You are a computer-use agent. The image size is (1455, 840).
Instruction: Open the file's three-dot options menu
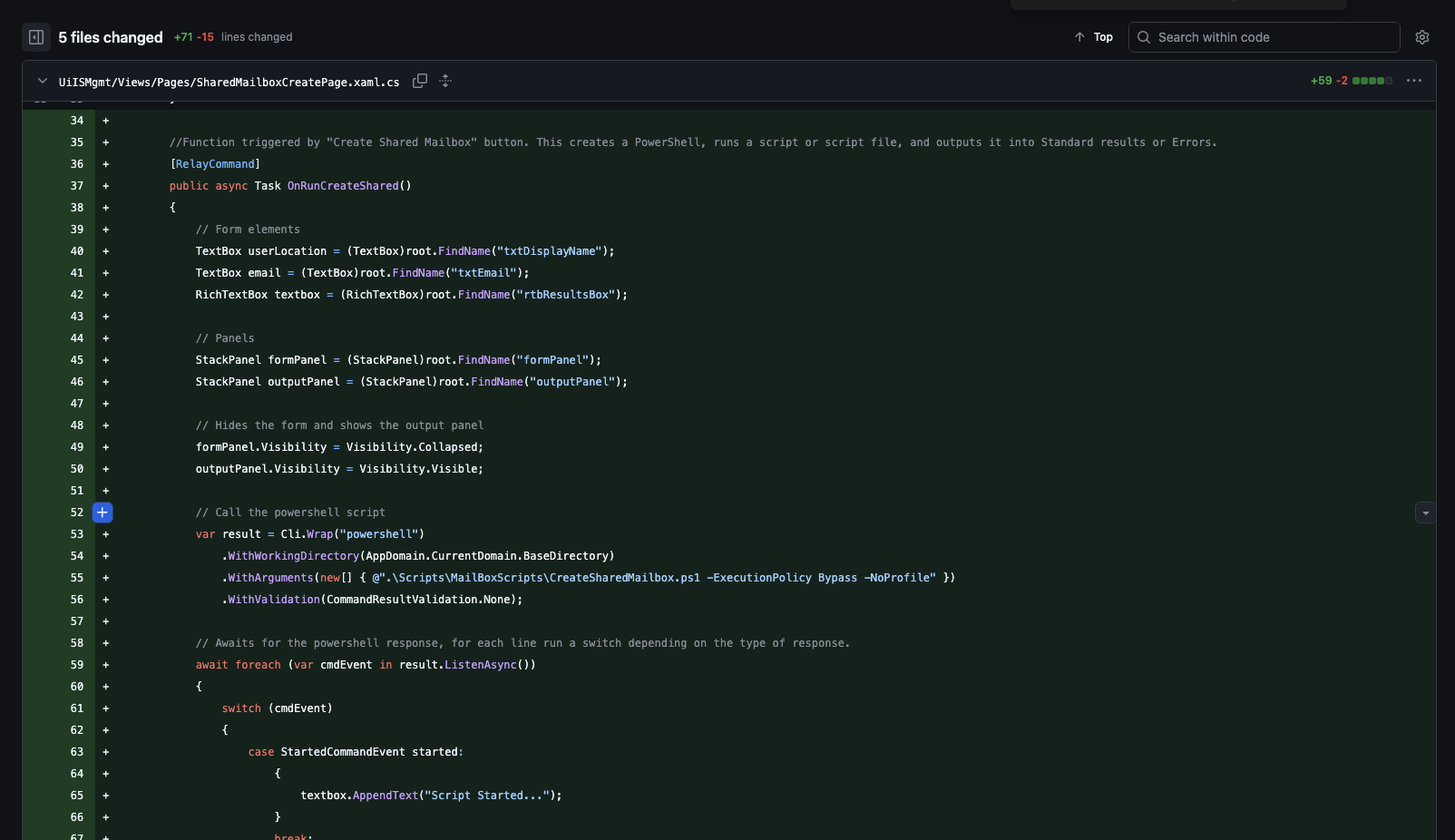coord(1413,81)
